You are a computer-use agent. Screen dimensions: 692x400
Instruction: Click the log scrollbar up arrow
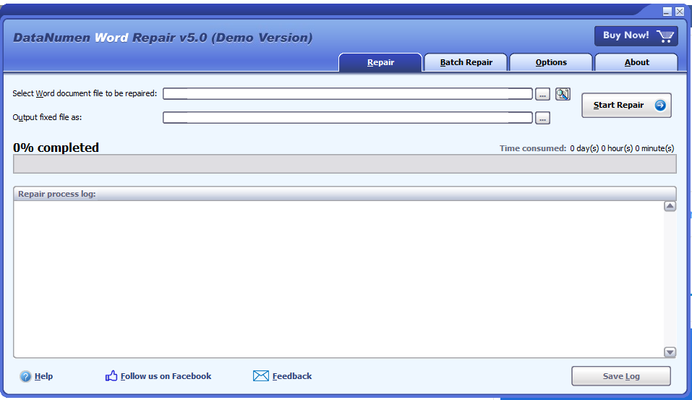[670, 206]
